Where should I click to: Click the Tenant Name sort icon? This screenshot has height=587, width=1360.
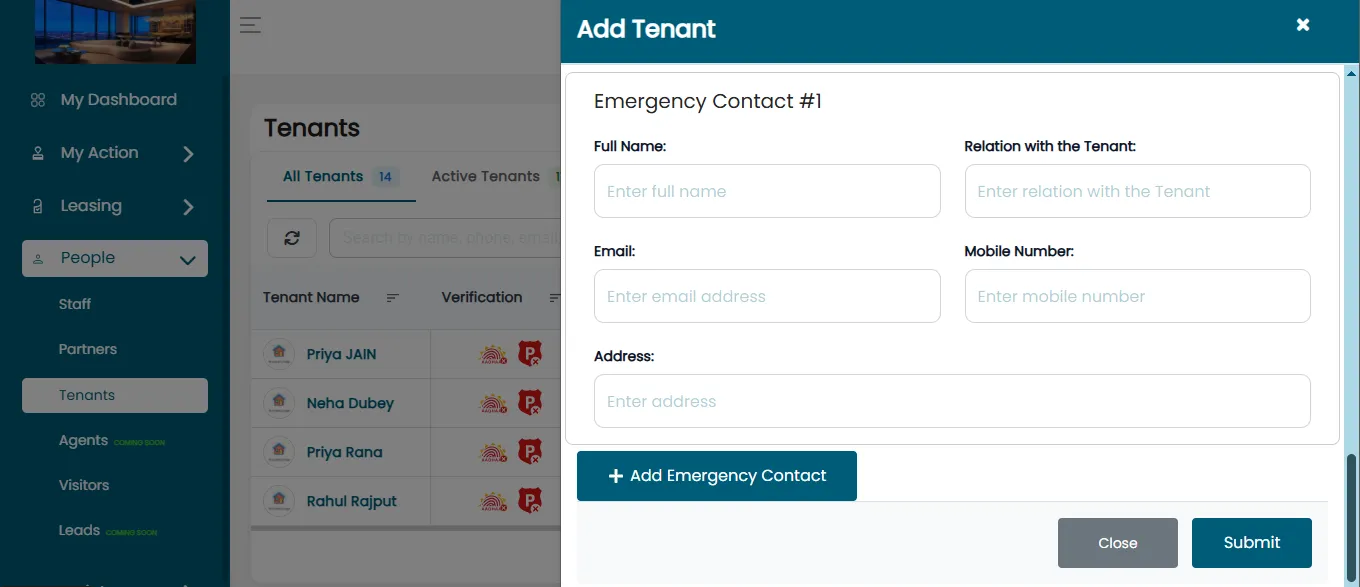(393, 298)
